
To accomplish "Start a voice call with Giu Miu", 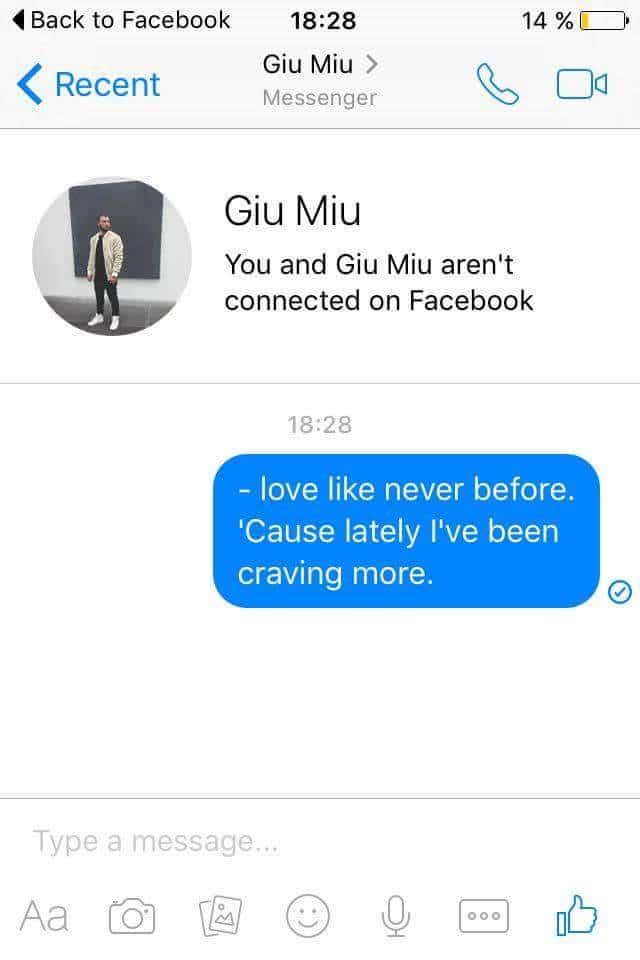I will pyautogui.click(x=497, y=84).
